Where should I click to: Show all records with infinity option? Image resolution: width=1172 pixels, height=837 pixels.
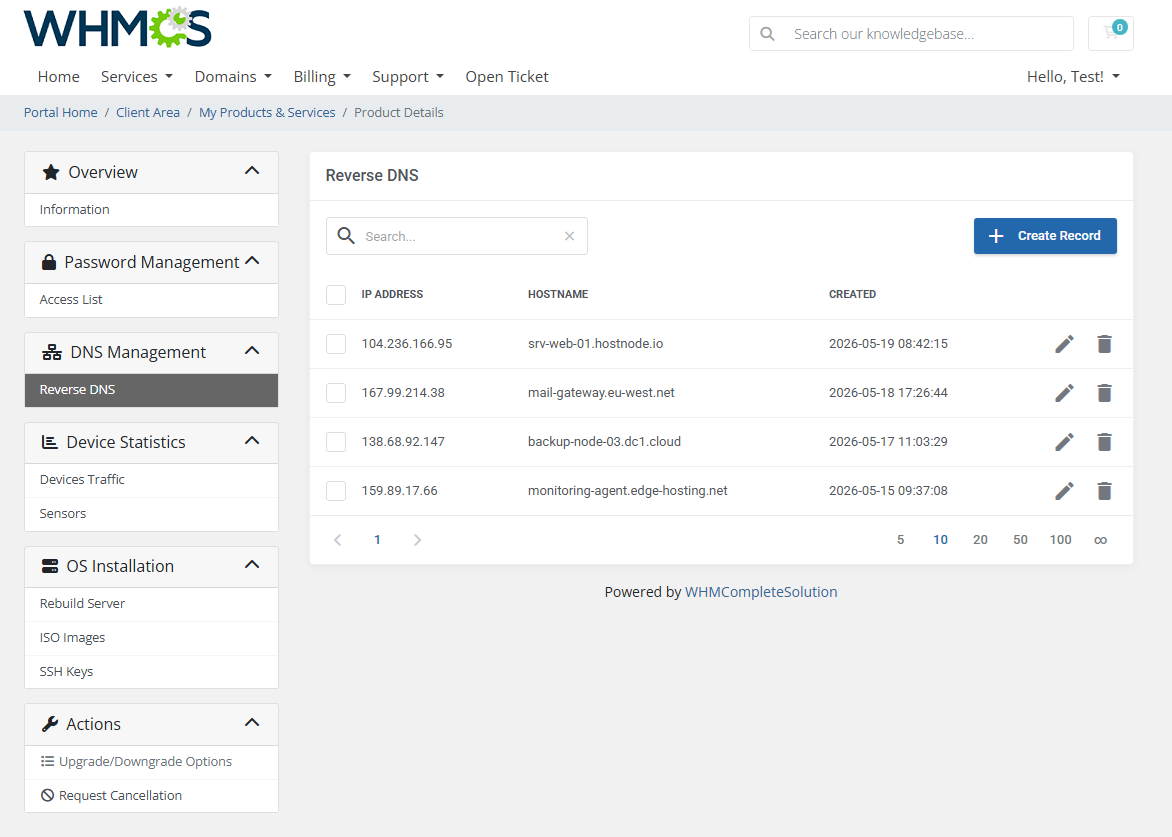(x=1100, y=540)
